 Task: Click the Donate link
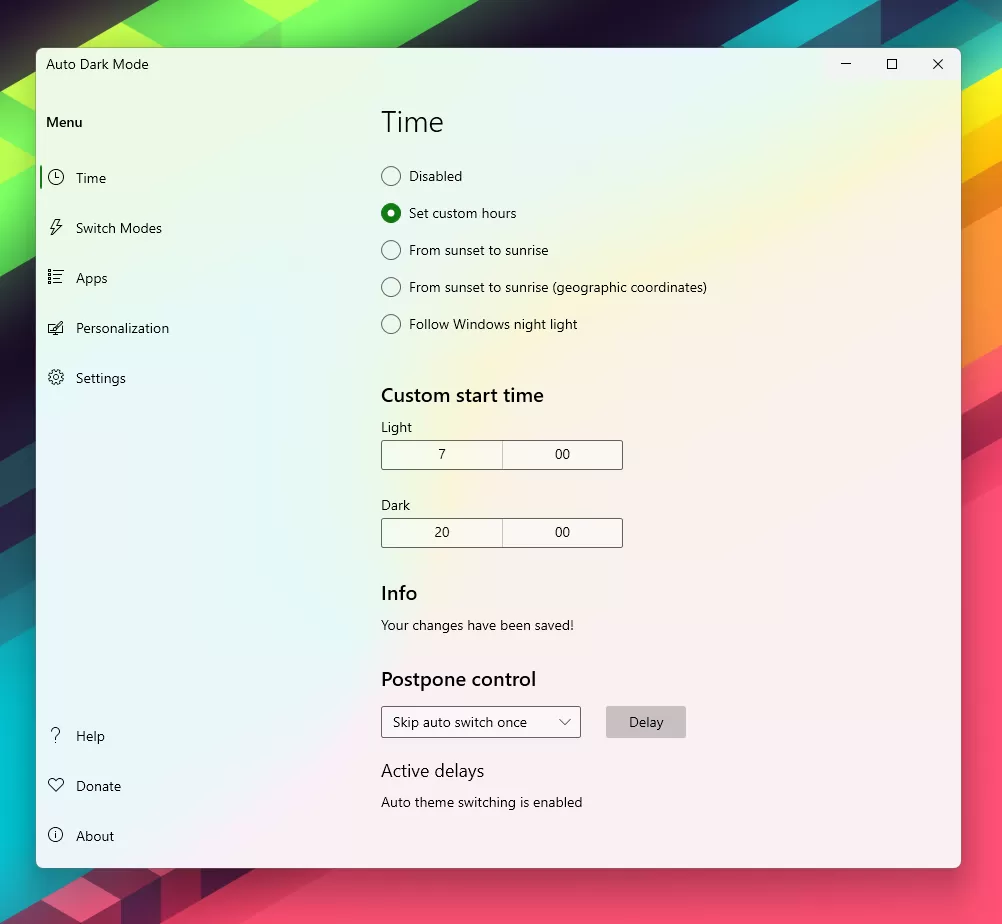click(x=99, y=785)
